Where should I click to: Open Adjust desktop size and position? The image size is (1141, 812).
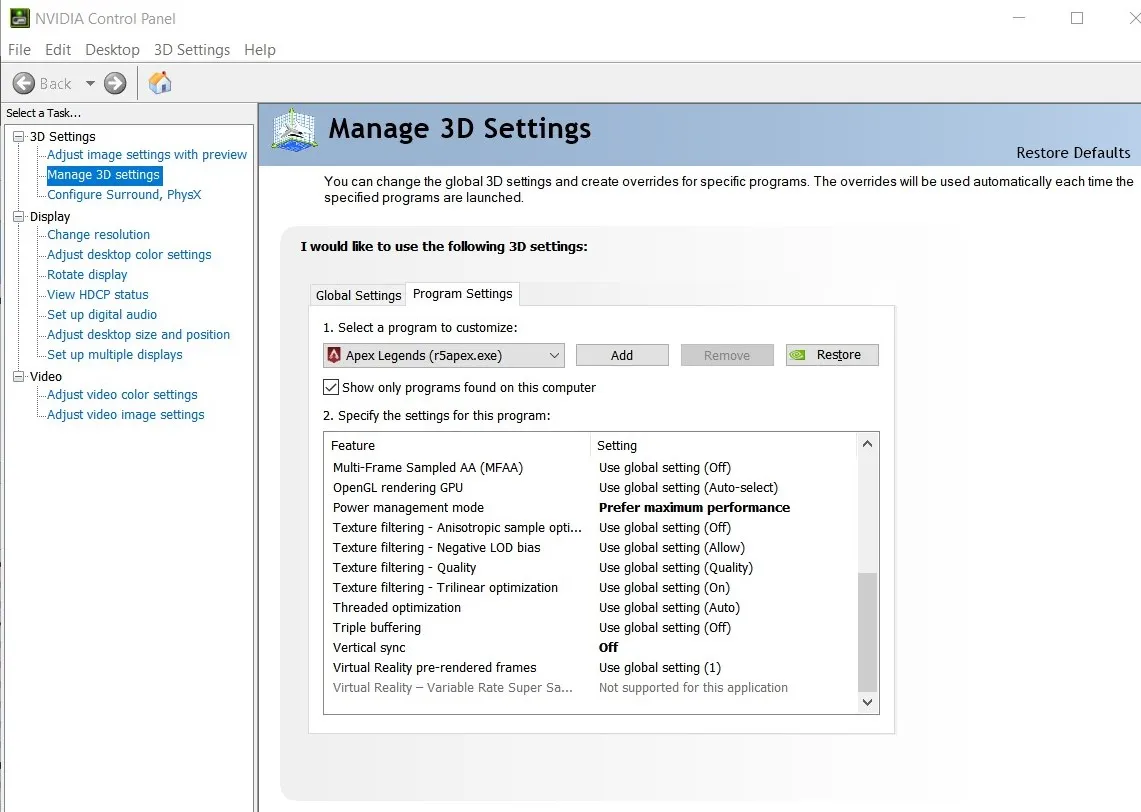(138, 335)
